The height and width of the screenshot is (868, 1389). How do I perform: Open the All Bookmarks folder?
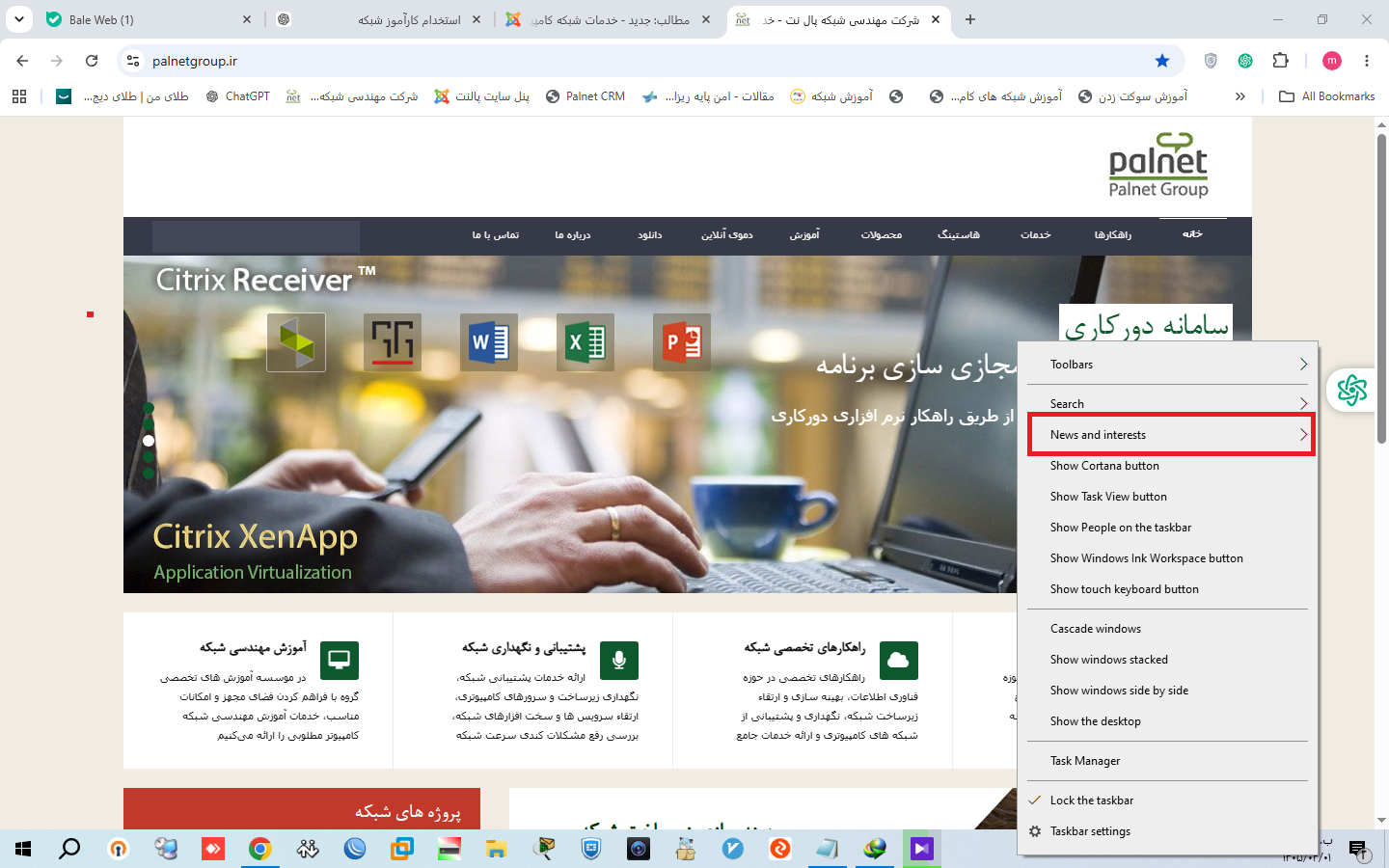1326,96
